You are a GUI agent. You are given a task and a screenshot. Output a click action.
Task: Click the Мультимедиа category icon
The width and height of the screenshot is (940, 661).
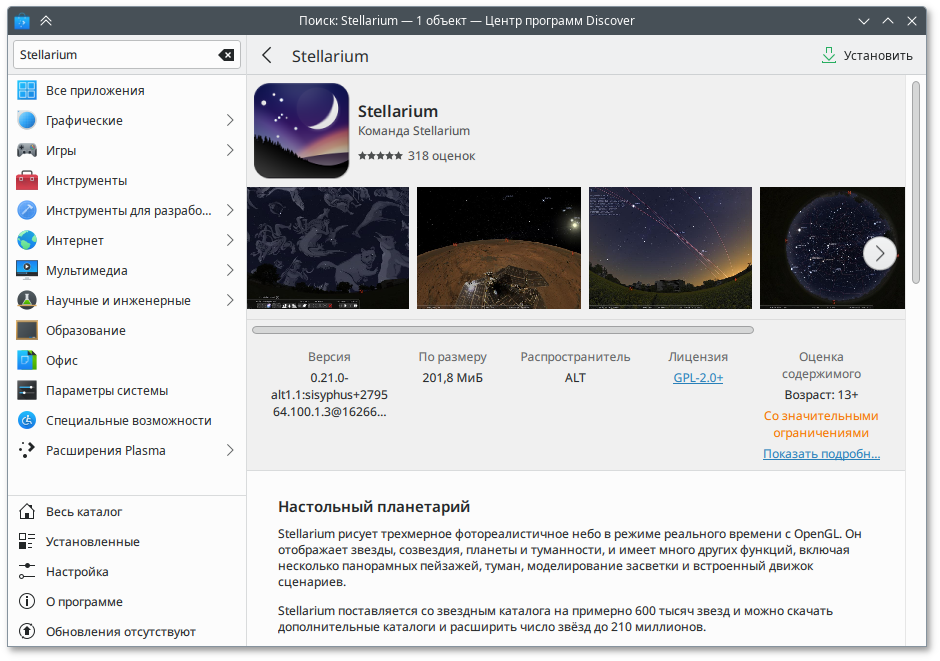[27, 270]
